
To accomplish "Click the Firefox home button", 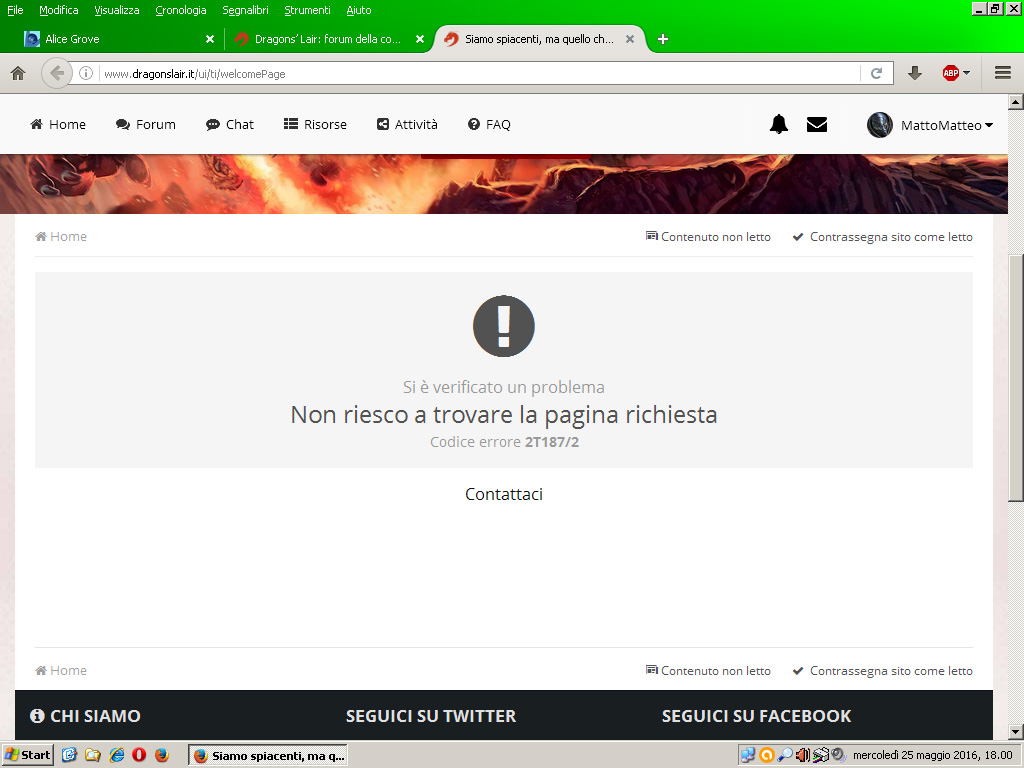I will (x=17, y=73).
